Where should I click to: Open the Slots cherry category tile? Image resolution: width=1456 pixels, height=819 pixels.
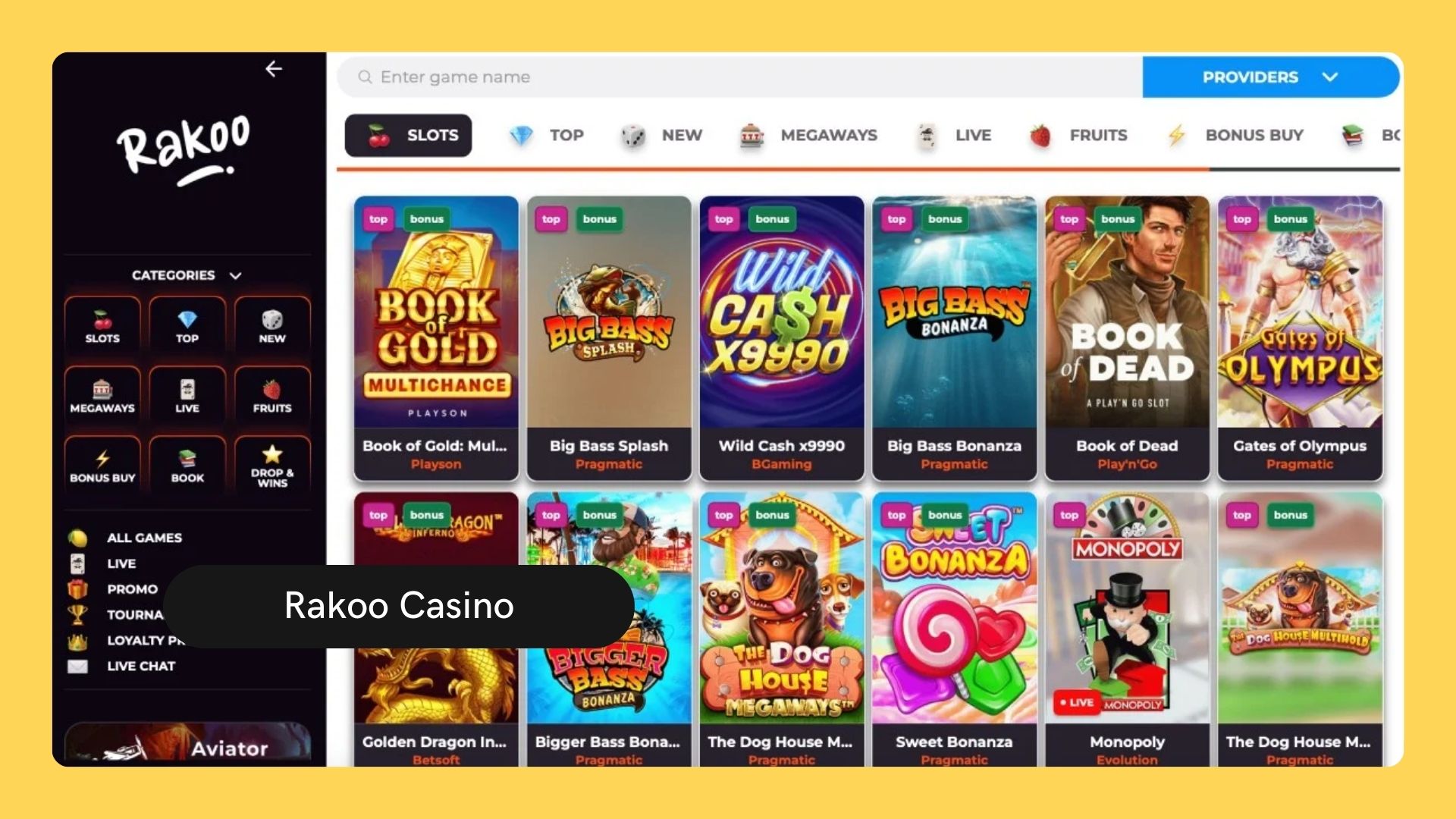102,325
